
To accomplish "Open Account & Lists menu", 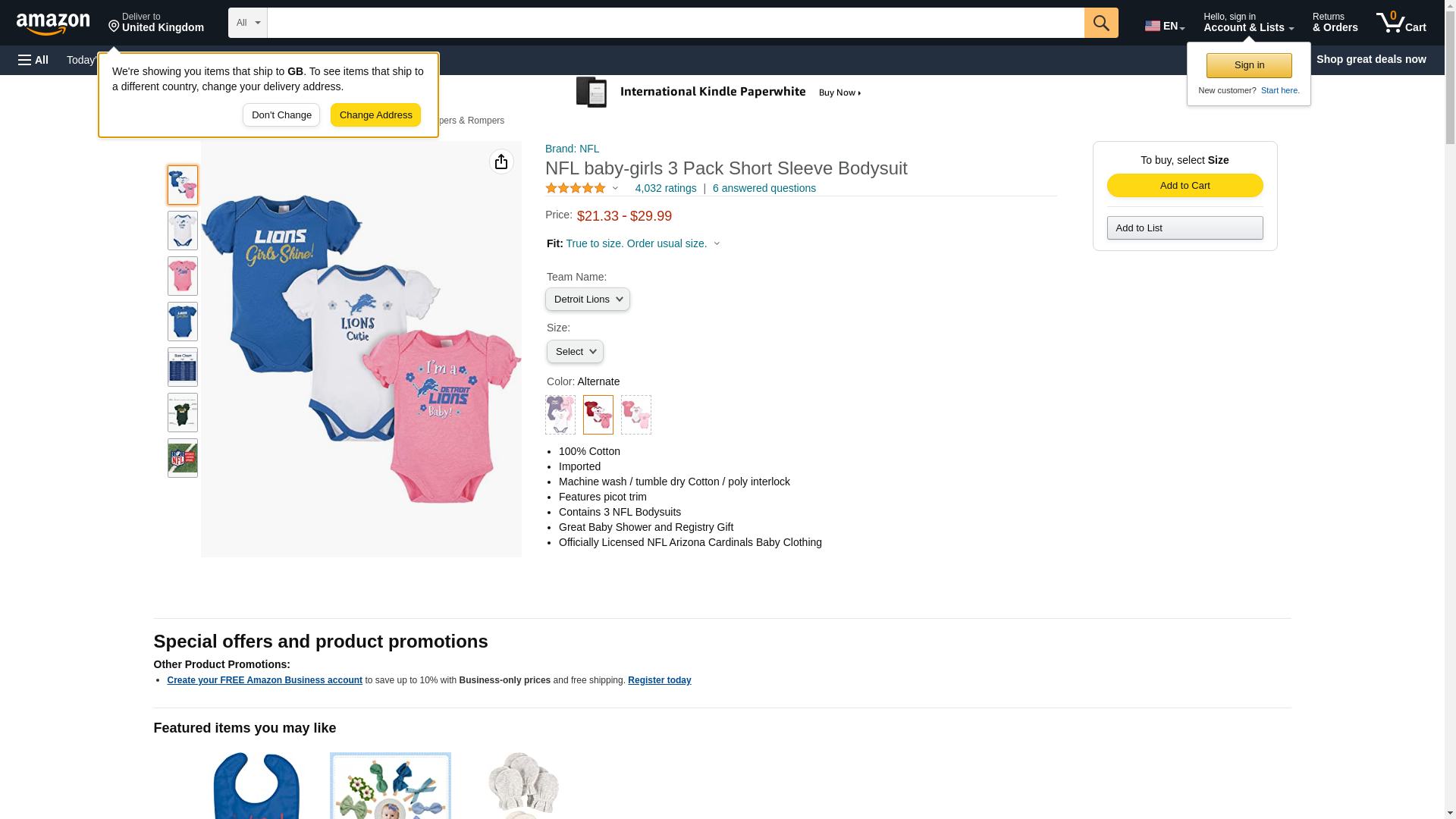I will (1248, 23).
